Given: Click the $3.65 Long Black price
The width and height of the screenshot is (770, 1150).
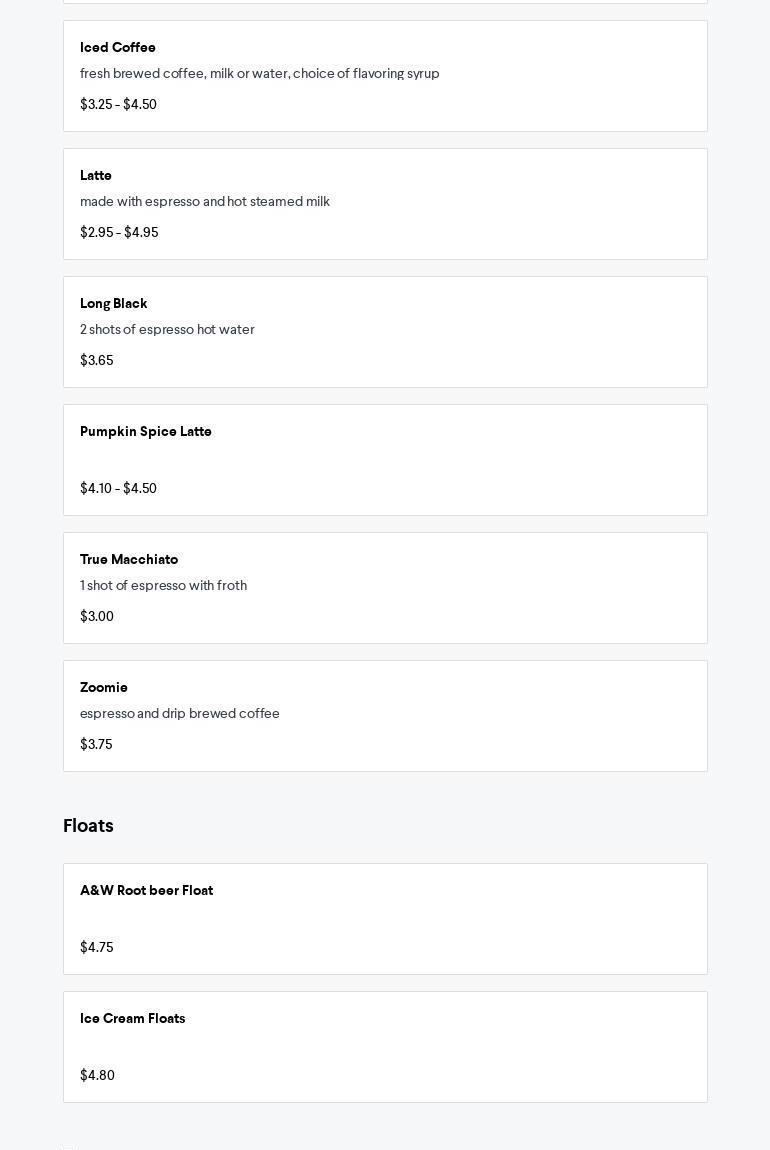Looking at the screenshot, I should 97,361.
